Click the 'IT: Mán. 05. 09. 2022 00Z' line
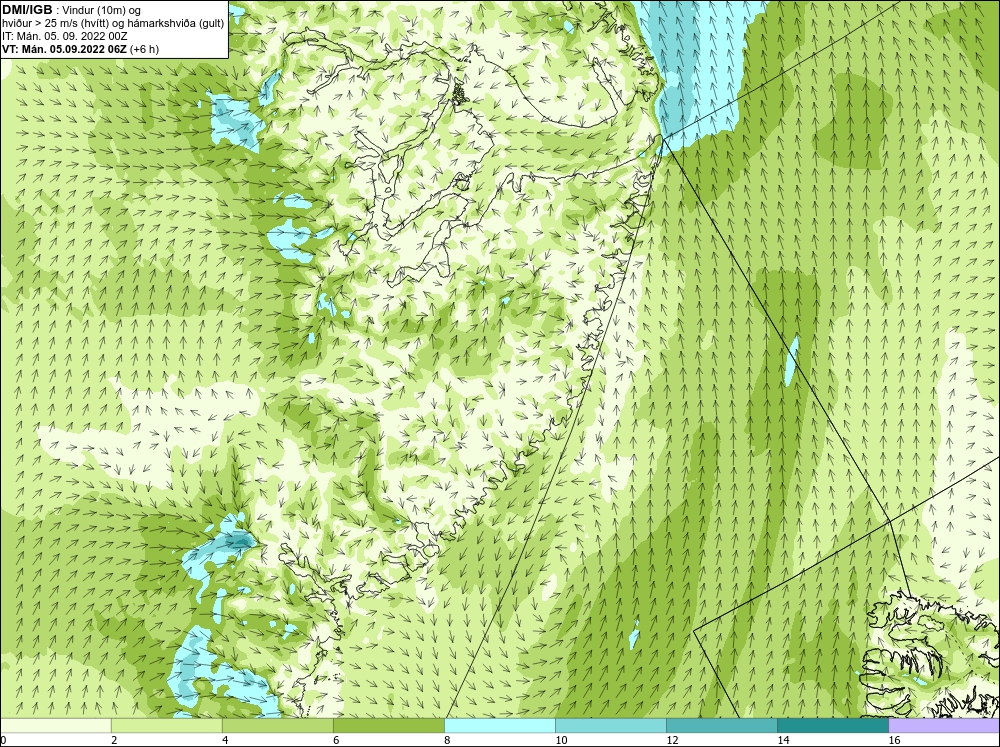The height and width of the screenshot is (747, 1000). coord(64,36)
